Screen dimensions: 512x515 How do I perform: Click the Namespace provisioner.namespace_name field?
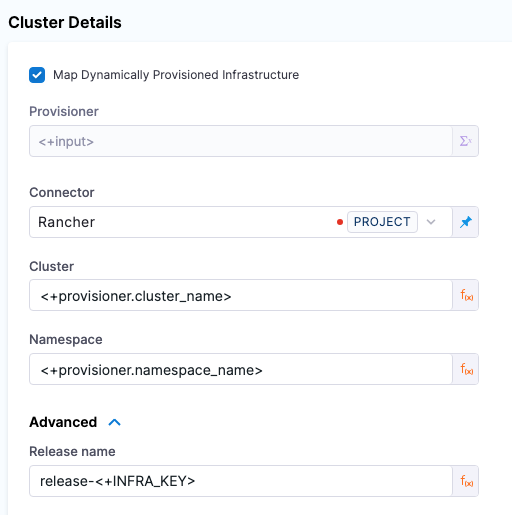241,369
